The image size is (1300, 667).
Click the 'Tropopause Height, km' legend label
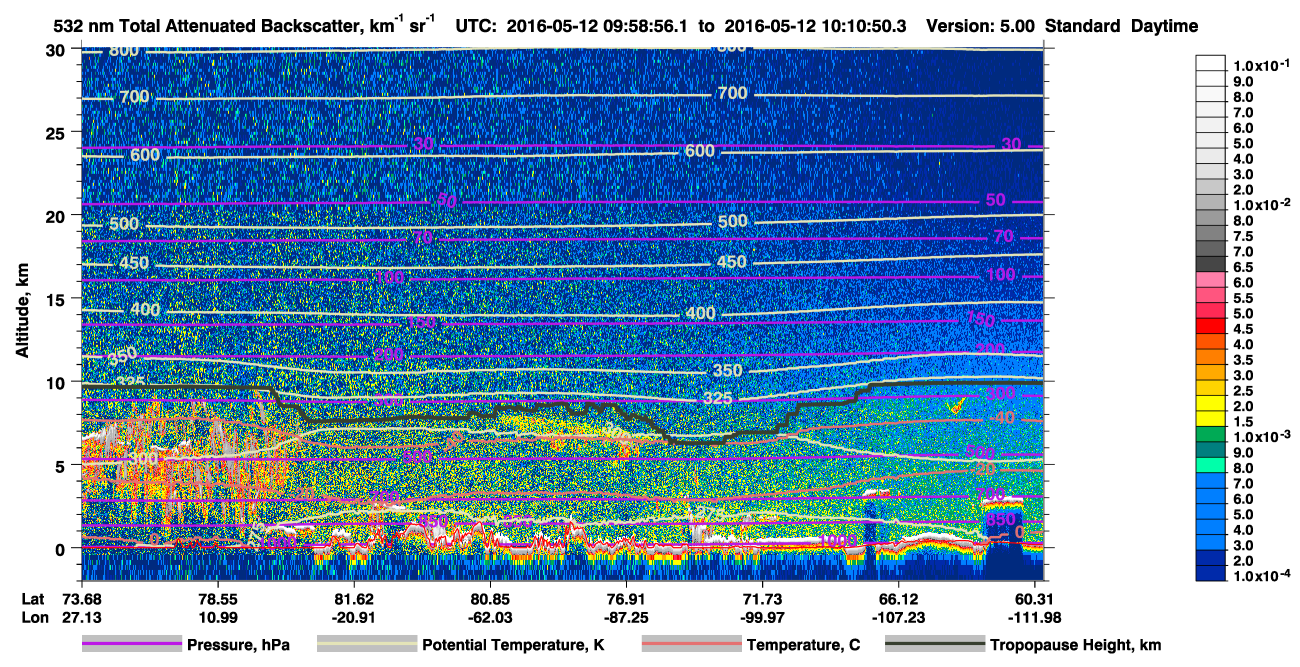(1076, 645)
